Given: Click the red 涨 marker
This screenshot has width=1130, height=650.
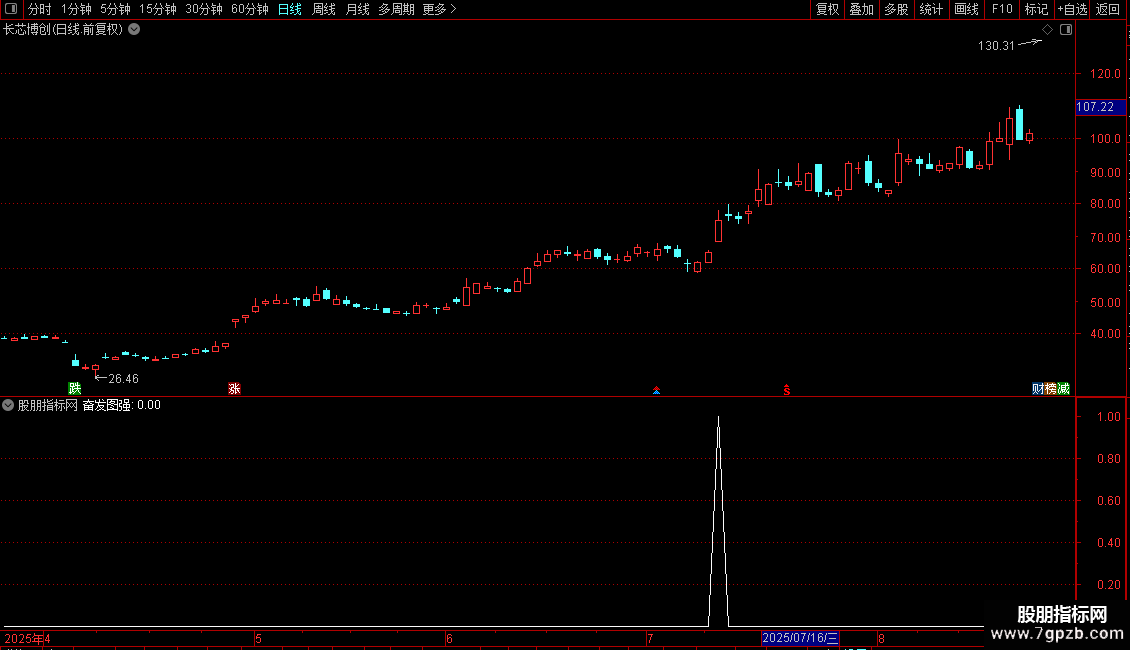Looking at the screenshot, I should [234, 388].
